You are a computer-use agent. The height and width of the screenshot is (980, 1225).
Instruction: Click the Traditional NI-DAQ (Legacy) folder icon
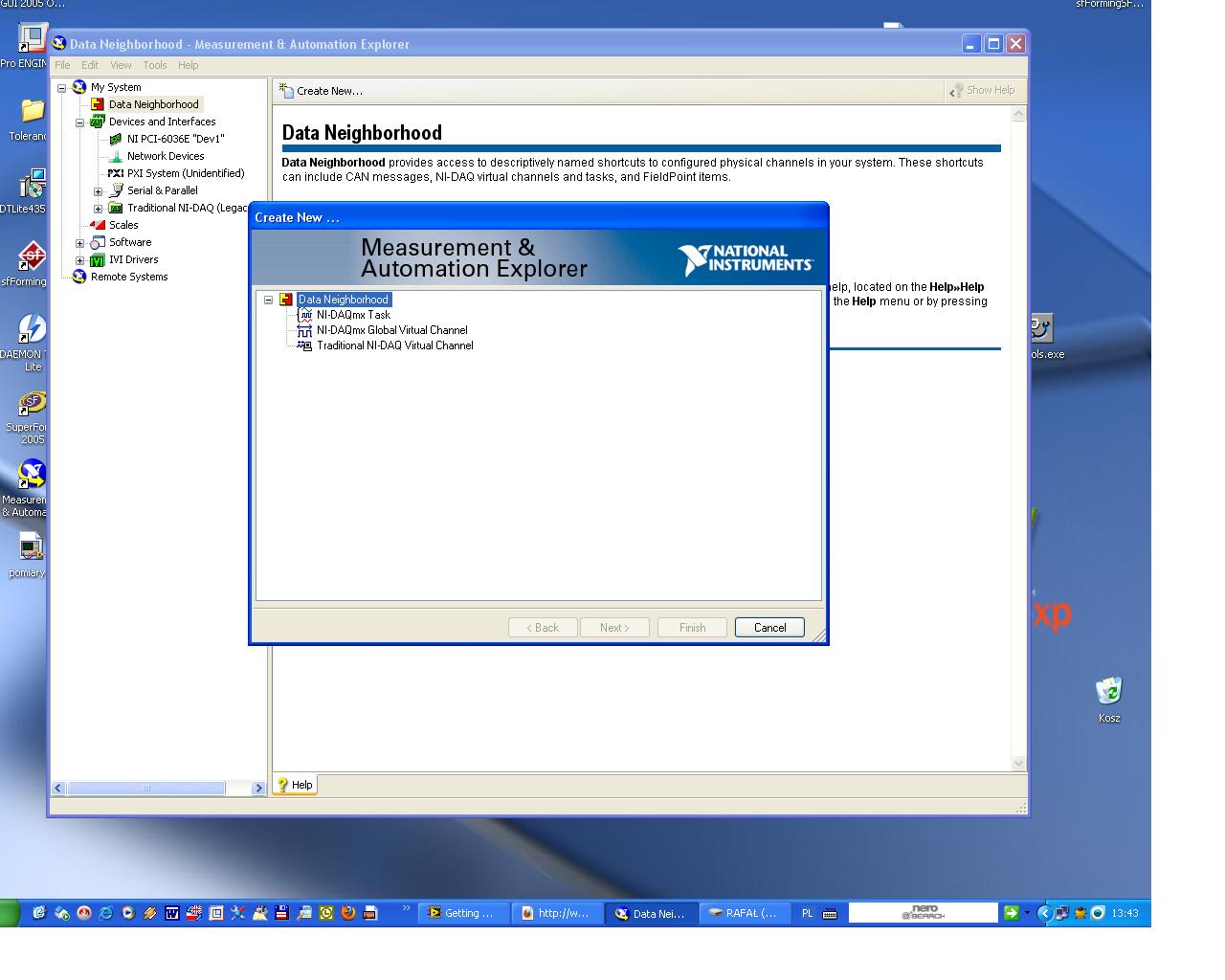pos(116,208)
